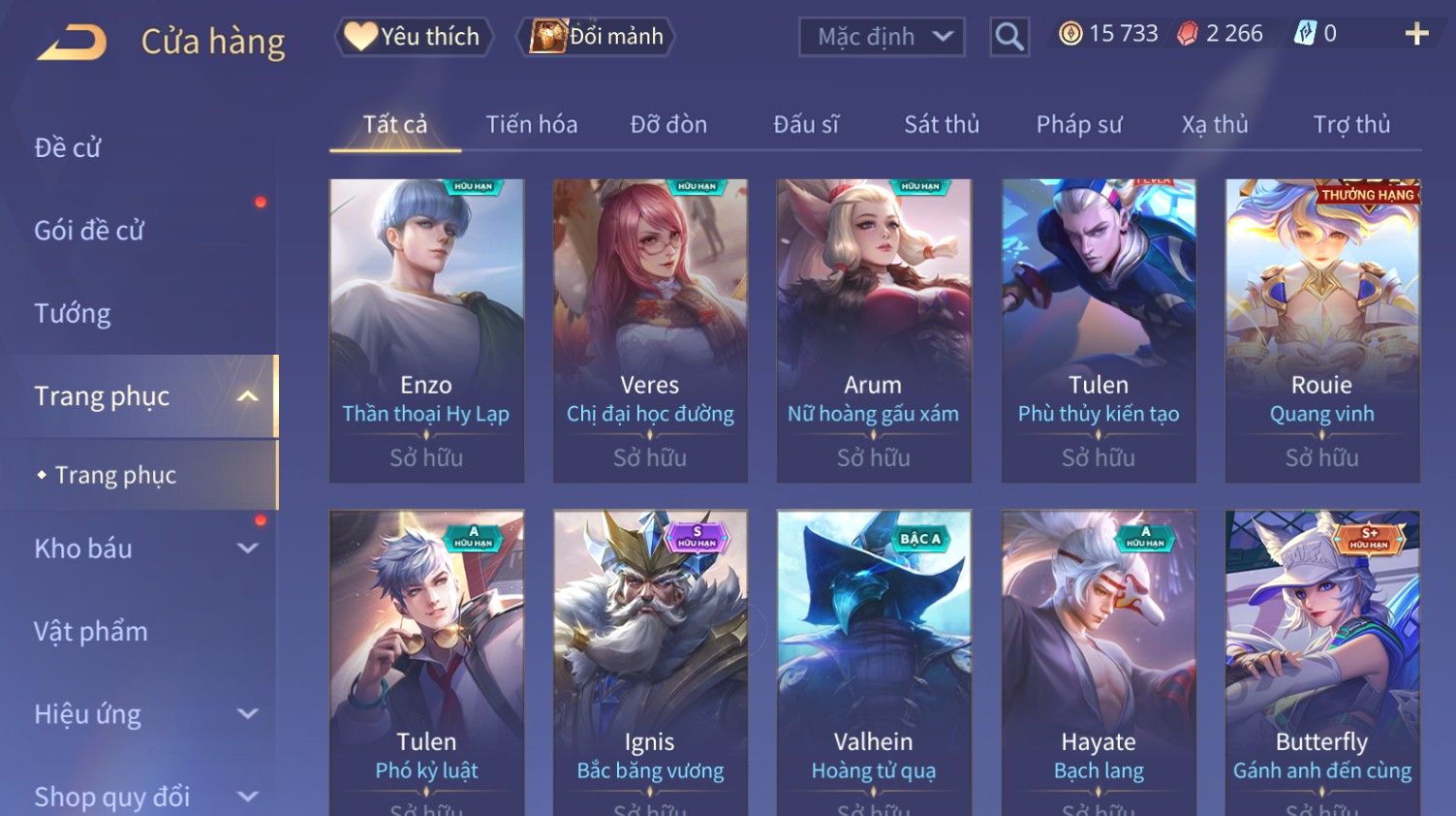Image resolution: width=1456 pixels, height=816 pixels.
Task: Select the Tiến hóa tab
Action: pos(531,124)
